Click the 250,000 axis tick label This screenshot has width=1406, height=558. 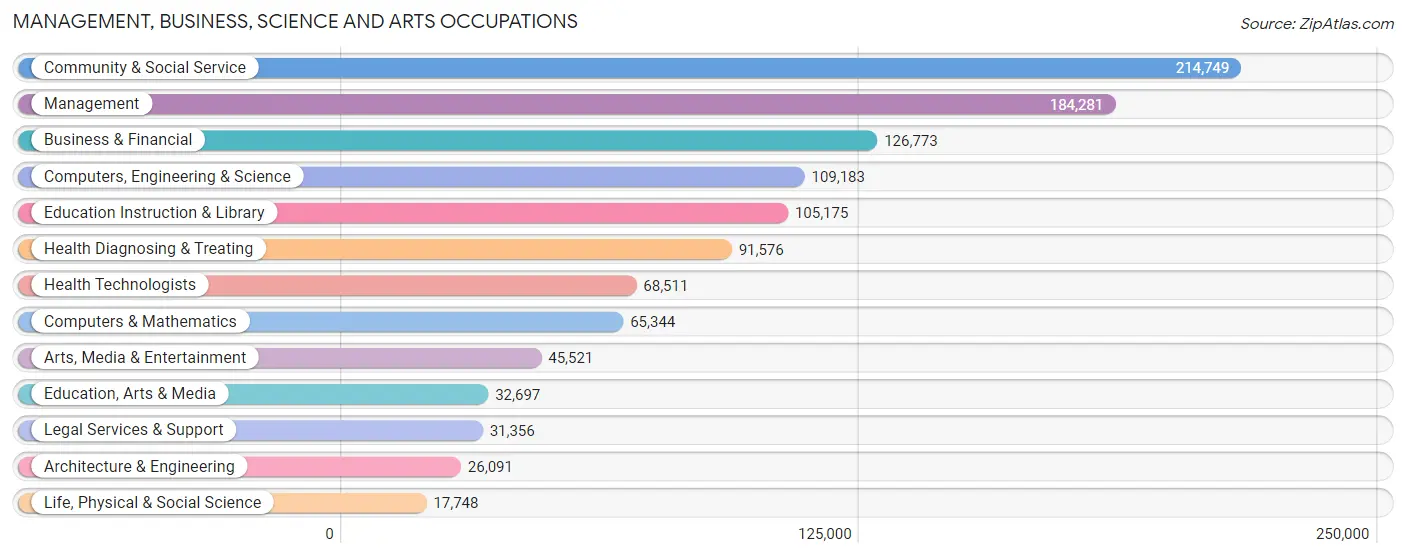1342,534
